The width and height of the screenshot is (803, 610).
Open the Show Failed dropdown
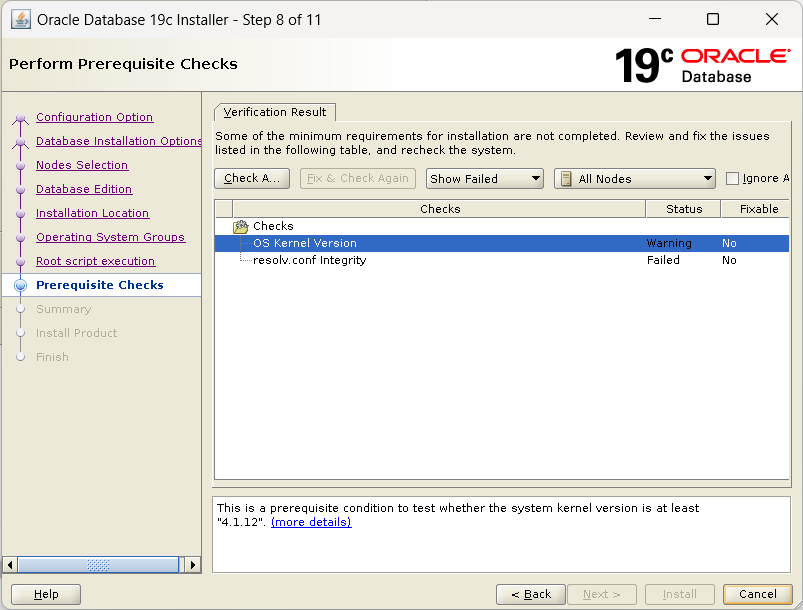pos(484,179)
